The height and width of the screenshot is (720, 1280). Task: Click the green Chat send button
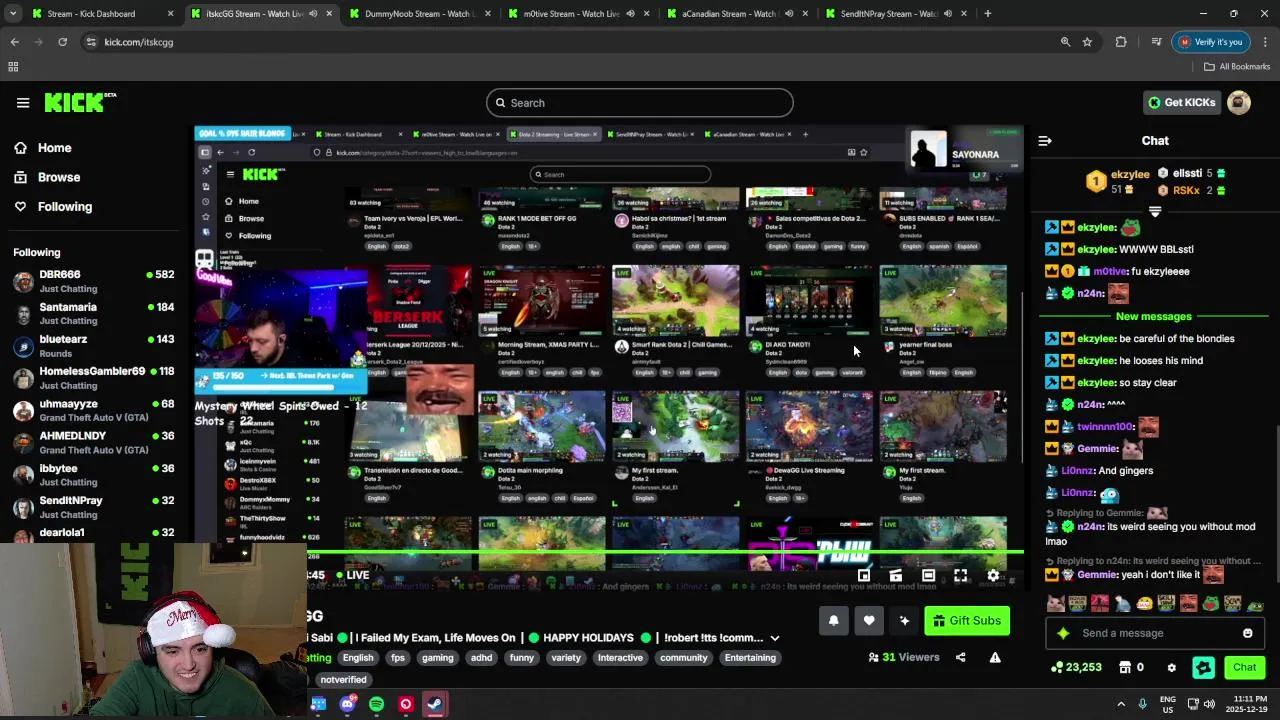(1244, 667)
